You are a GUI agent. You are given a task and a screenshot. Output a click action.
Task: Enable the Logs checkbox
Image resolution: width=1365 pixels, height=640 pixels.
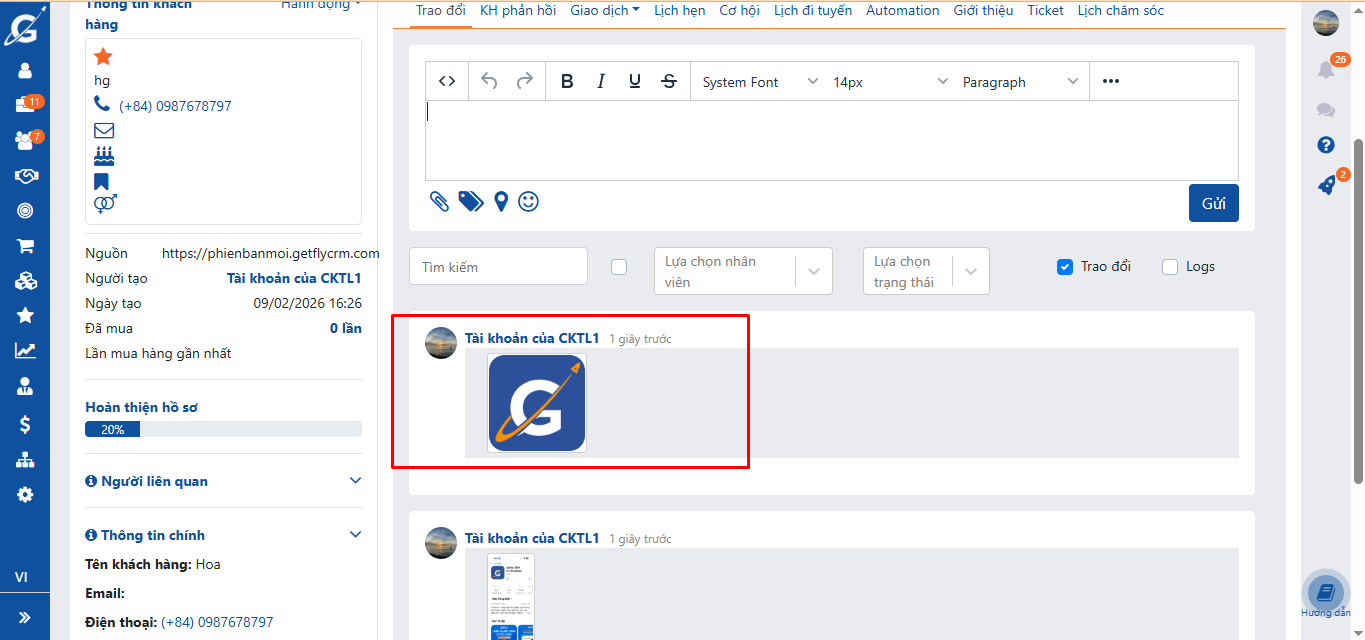pyautogui.click(x=1170, y=267)
